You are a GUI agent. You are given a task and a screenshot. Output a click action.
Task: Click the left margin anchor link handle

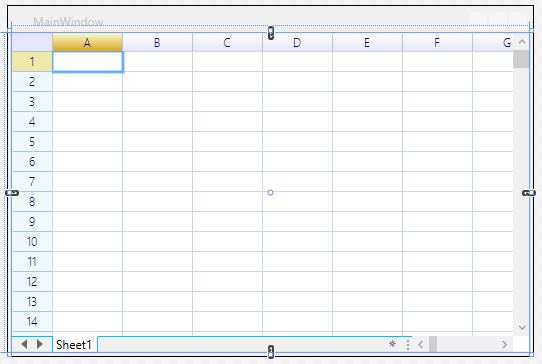pyautogui.click(x=12, y=193)
